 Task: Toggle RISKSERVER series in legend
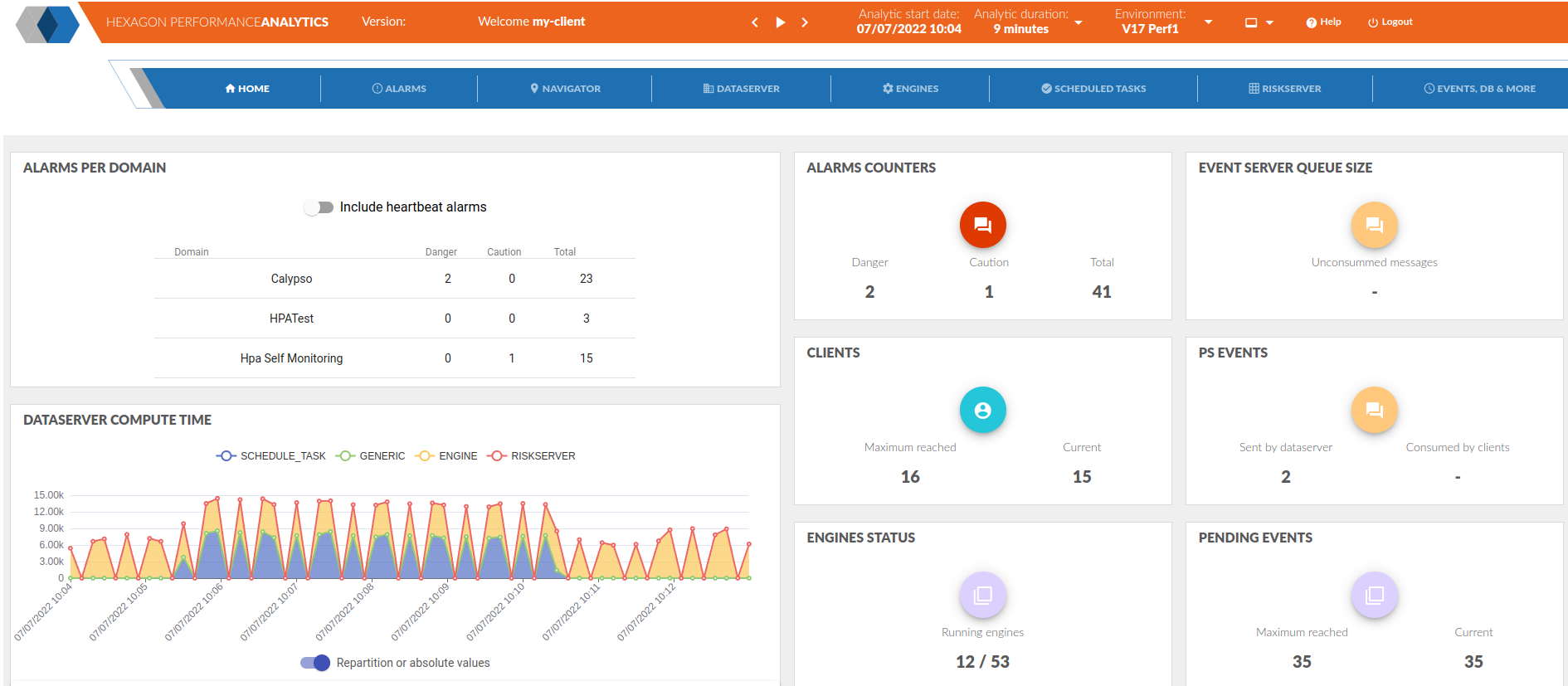[x=531, y=456]
